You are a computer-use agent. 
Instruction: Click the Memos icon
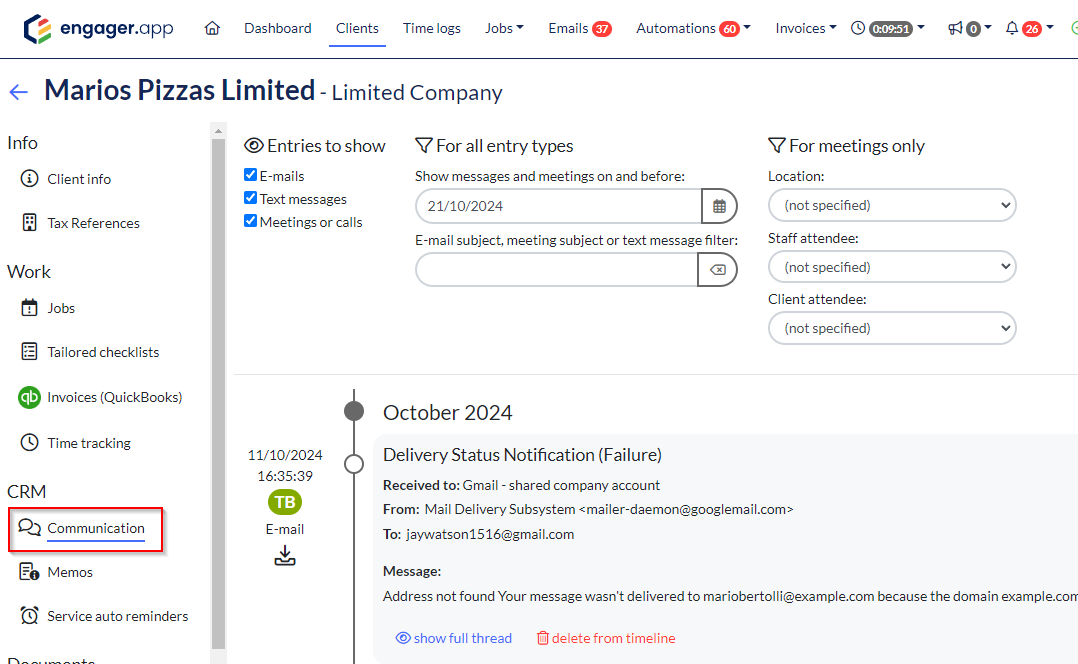(x=30, y=572)
